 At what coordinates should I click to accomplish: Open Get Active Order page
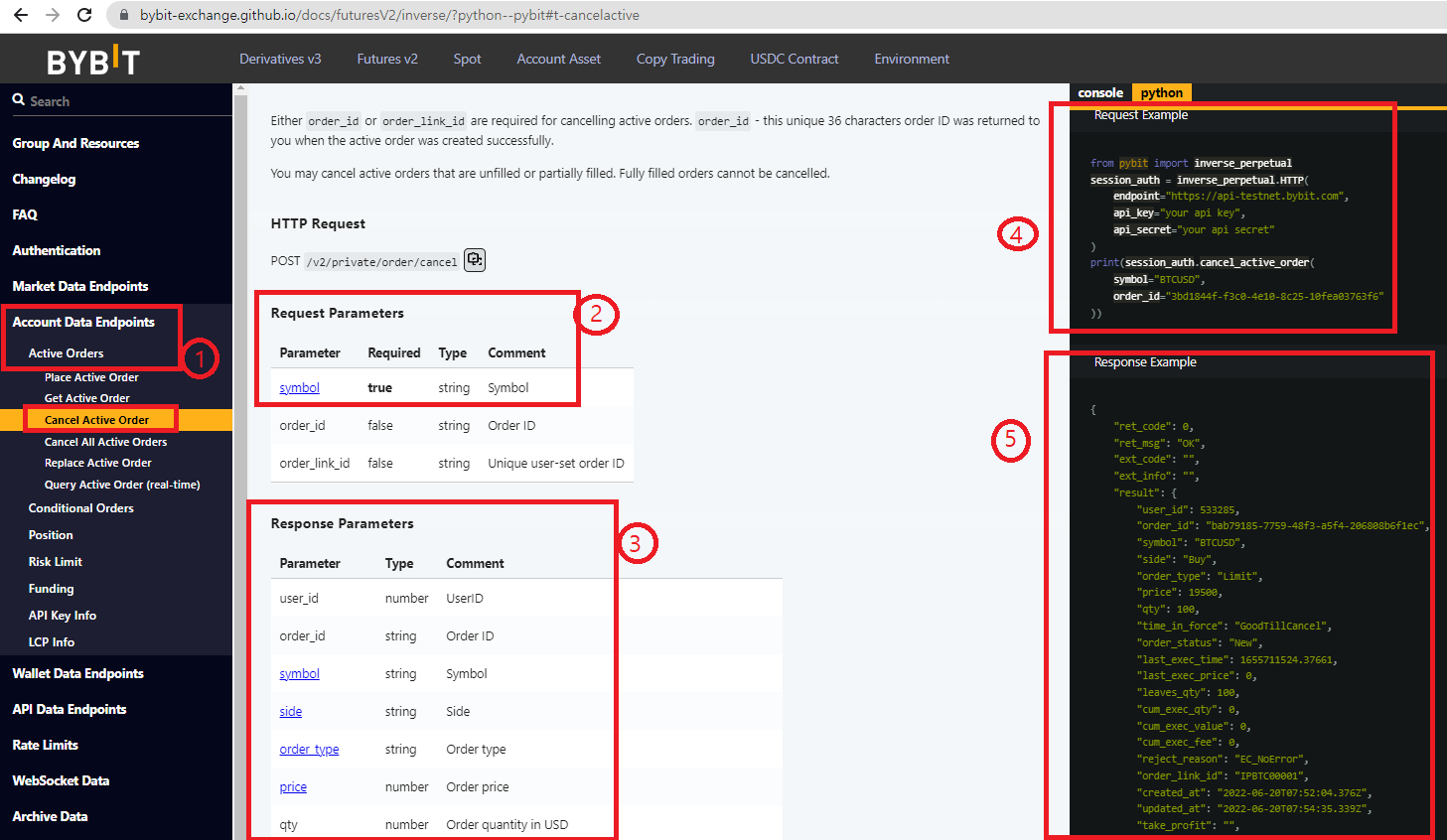coord(86,398)
